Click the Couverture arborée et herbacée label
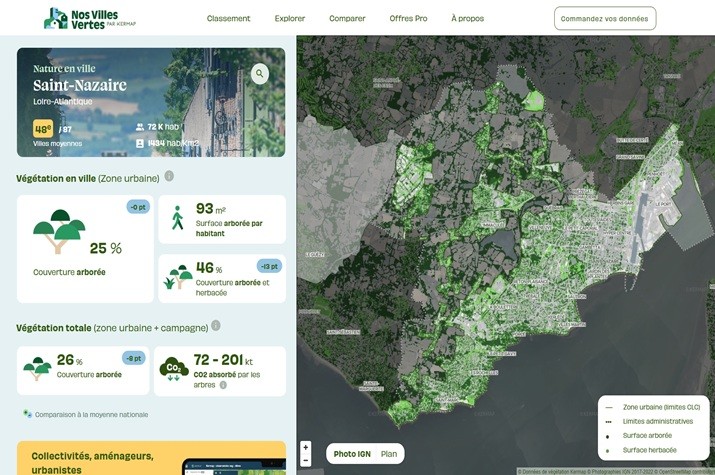This screenshot has height=475, width=715. pyautogui.click(x=232, y=288)
